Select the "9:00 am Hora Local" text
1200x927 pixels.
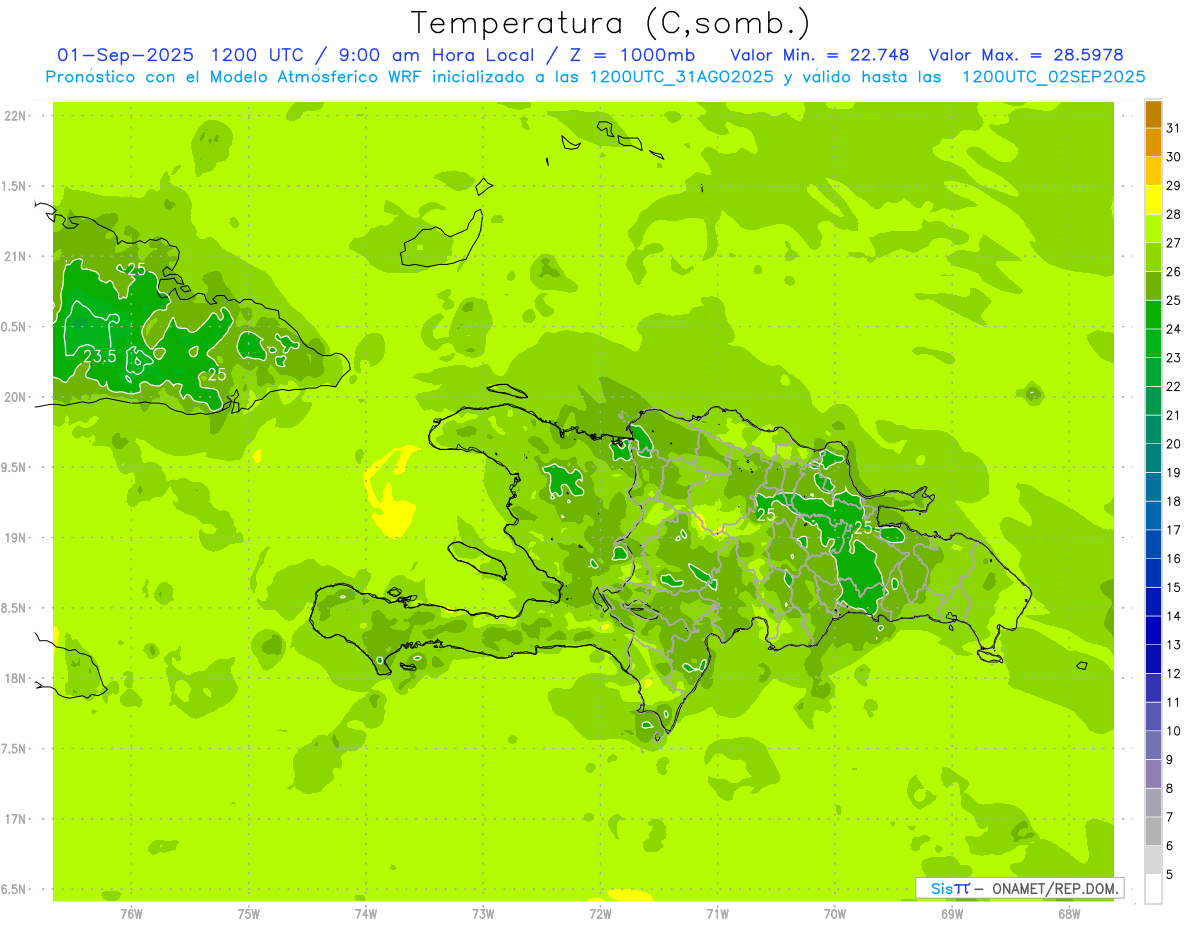coord(437,55)
